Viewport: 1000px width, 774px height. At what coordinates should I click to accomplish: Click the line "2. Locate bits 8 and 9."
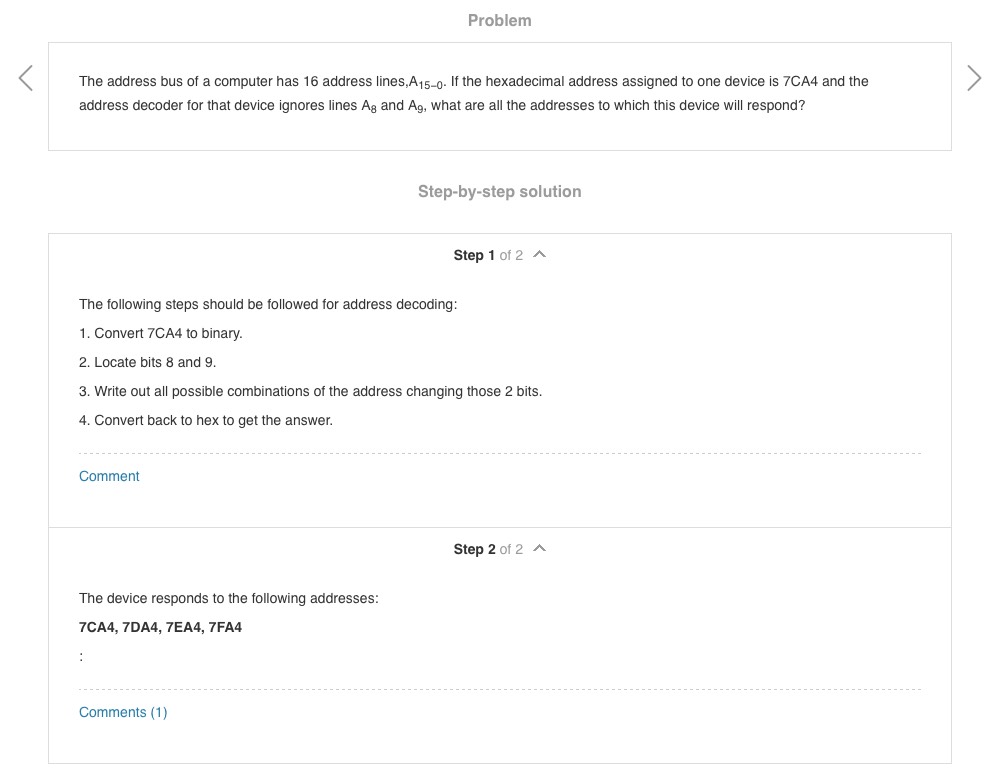click(x=147, y=362)
